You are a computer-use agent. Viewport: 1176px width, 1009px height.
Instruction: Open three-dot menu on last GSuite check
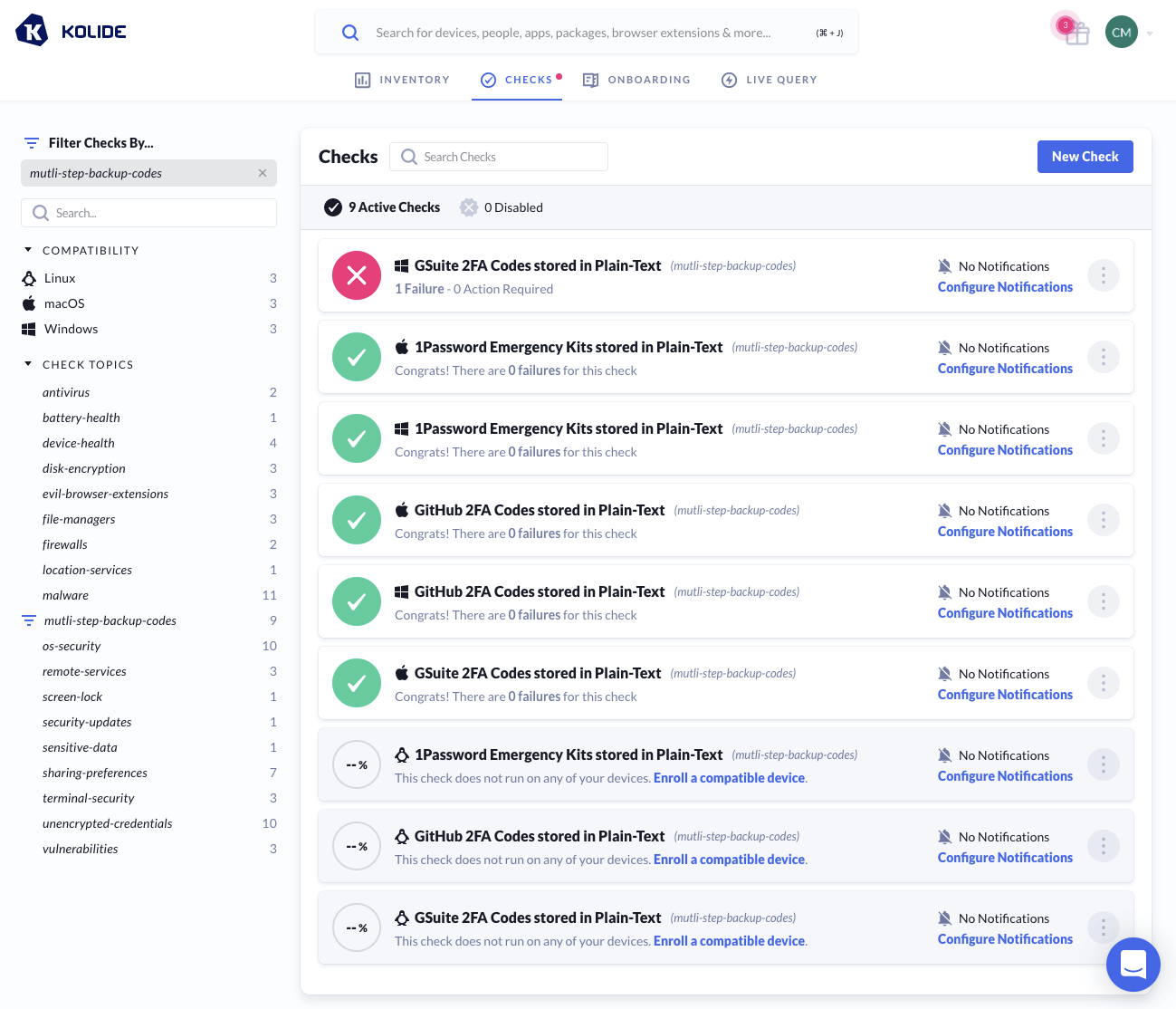coord(1103,927)
